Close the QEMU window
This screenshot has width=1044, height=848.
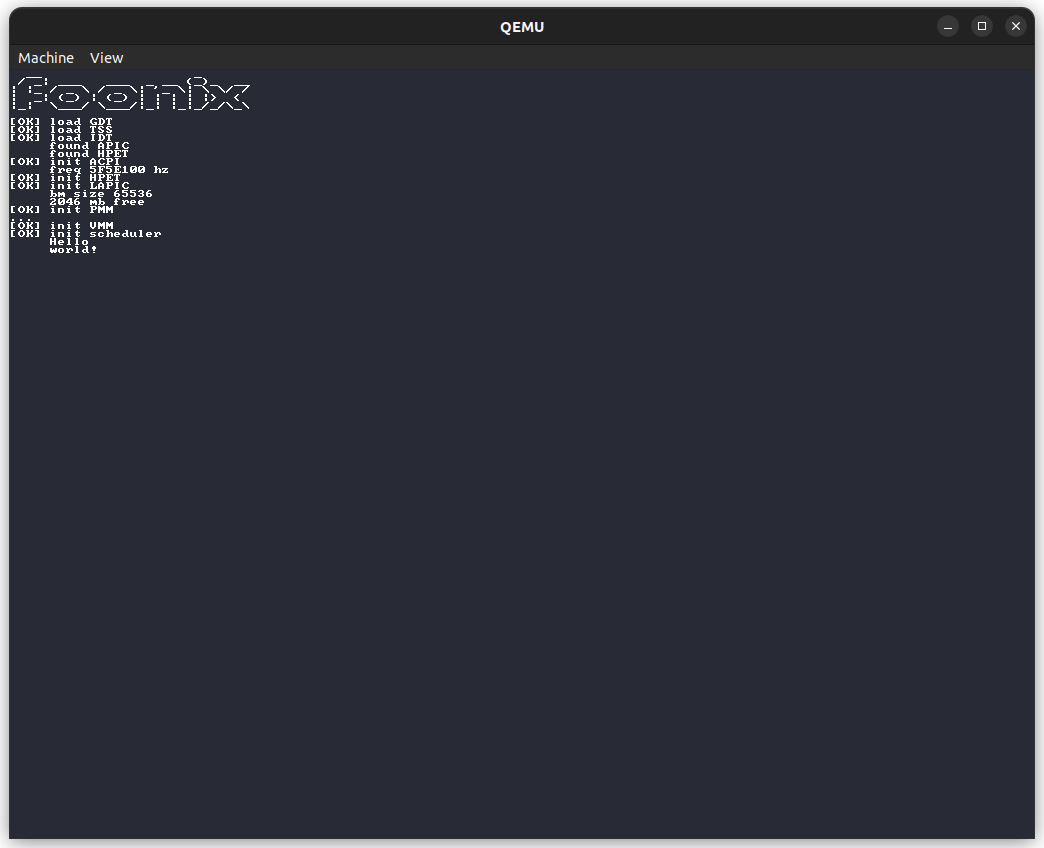[x=1016, y=26]
